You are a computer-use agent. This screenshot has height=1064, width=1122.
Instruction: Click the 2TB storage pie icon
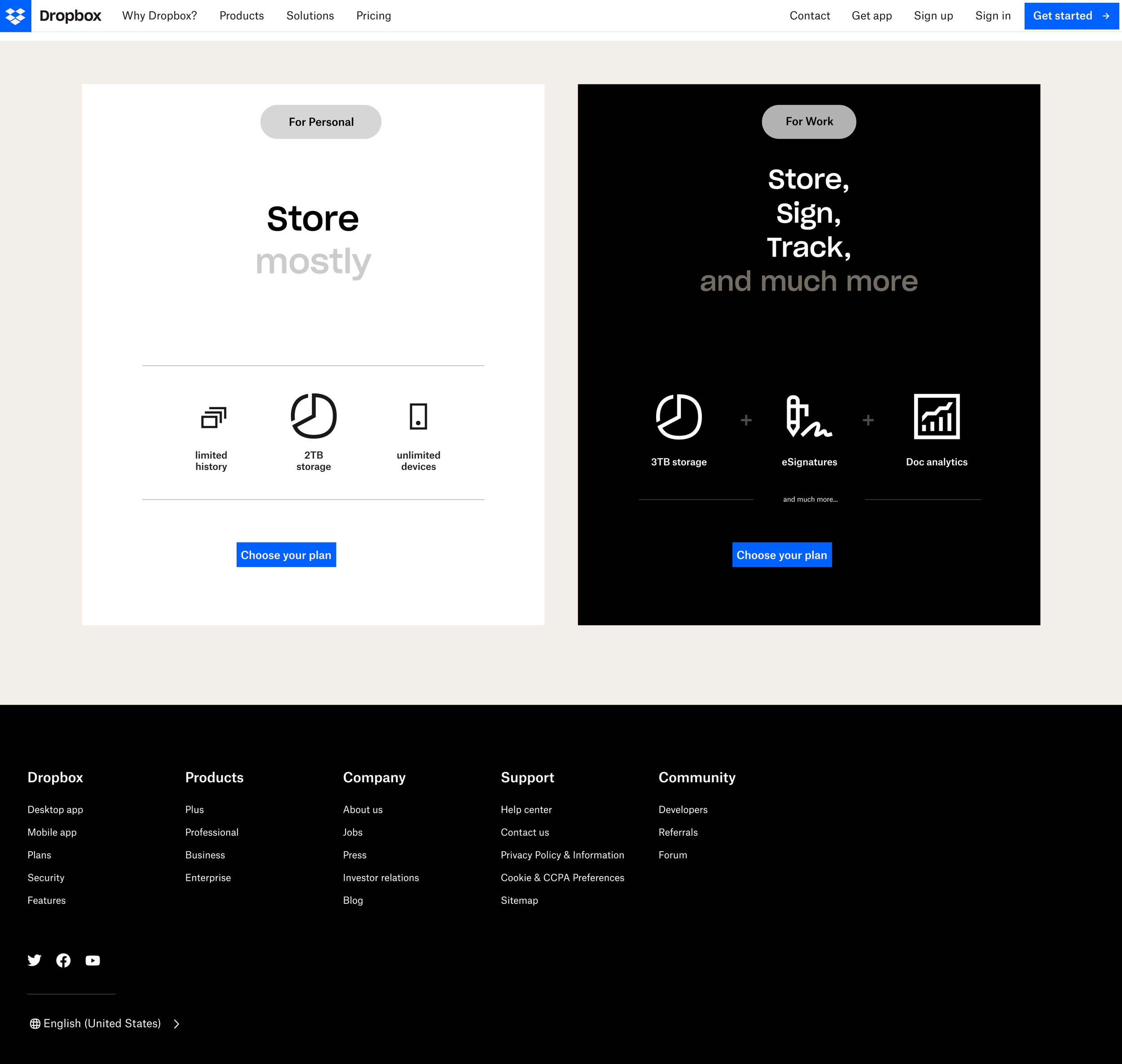(x=314, y=416)
